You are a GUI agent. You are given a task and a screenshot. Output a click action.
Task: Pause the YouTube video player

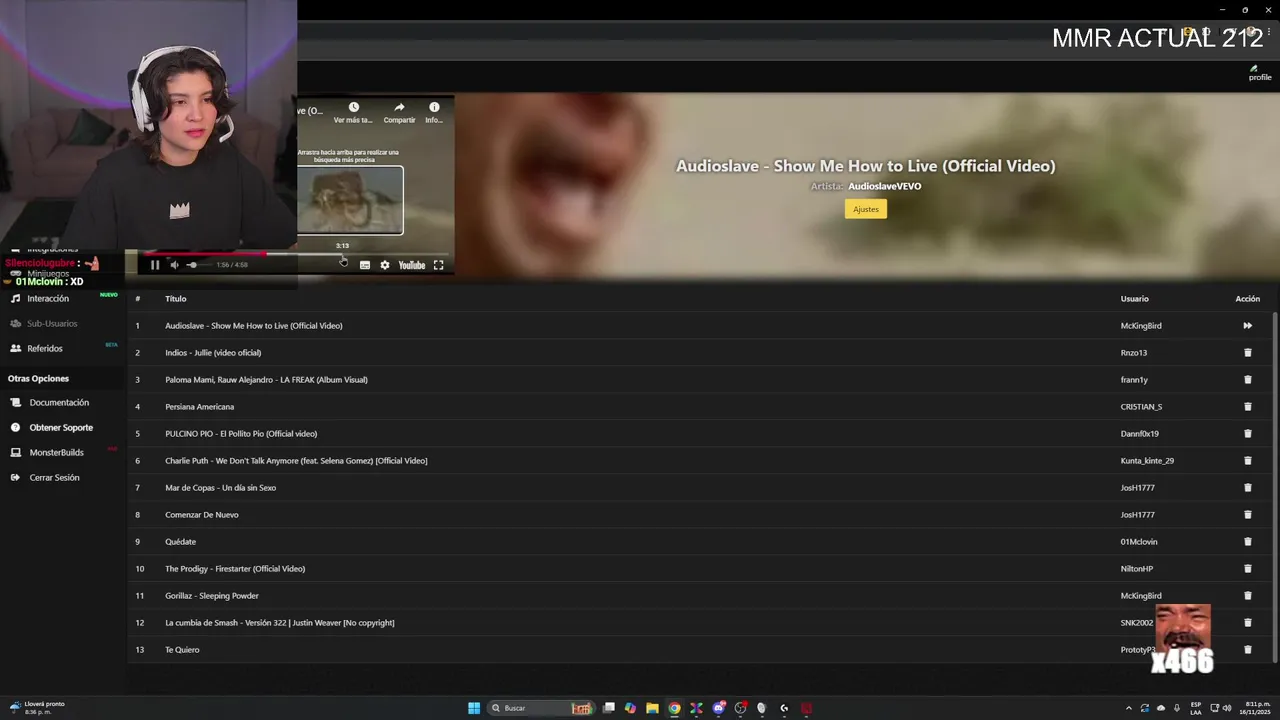[154, 265]
